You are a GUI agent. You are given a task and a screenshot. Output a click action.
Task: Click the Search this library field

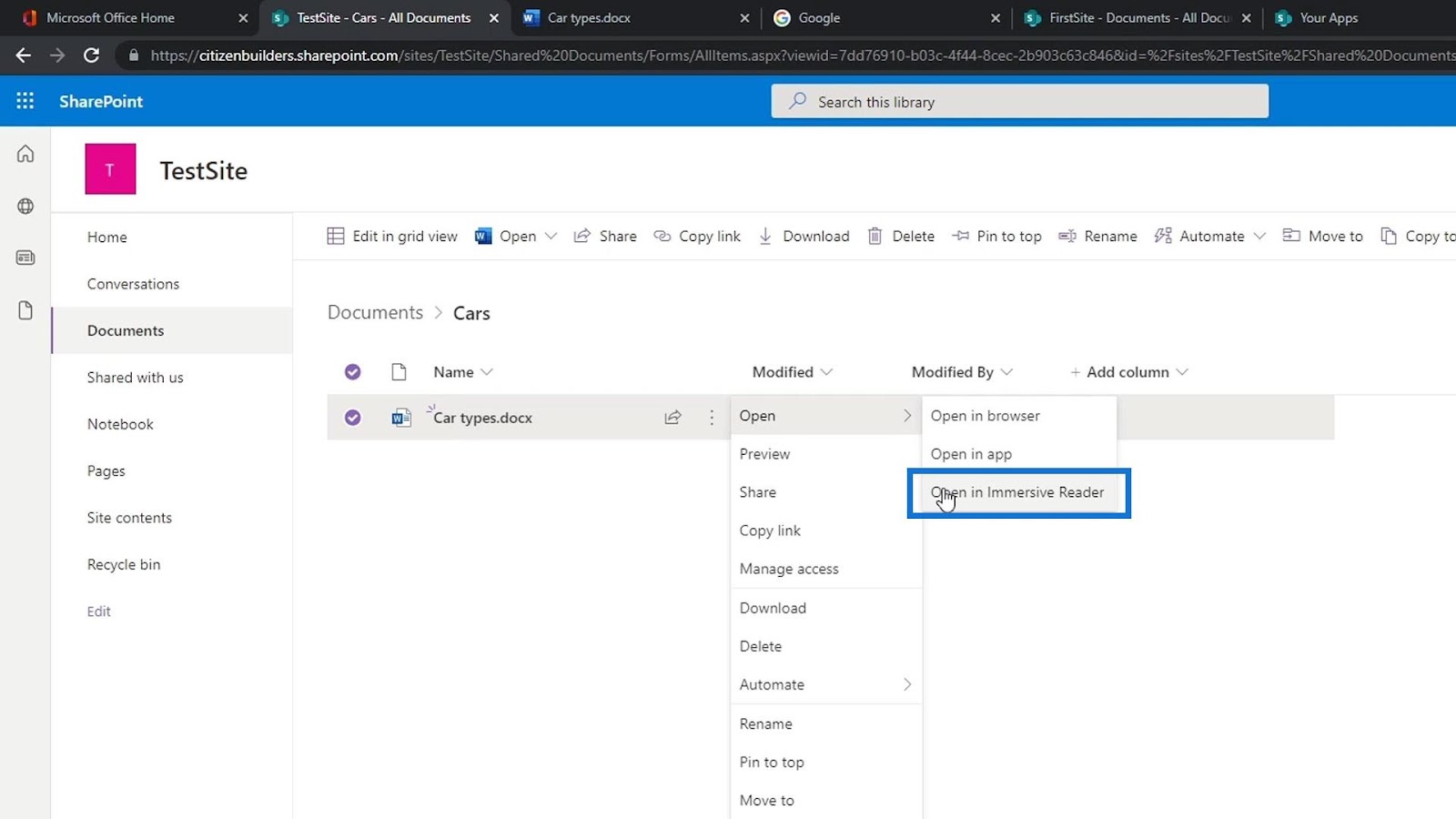coord(1019,101)
